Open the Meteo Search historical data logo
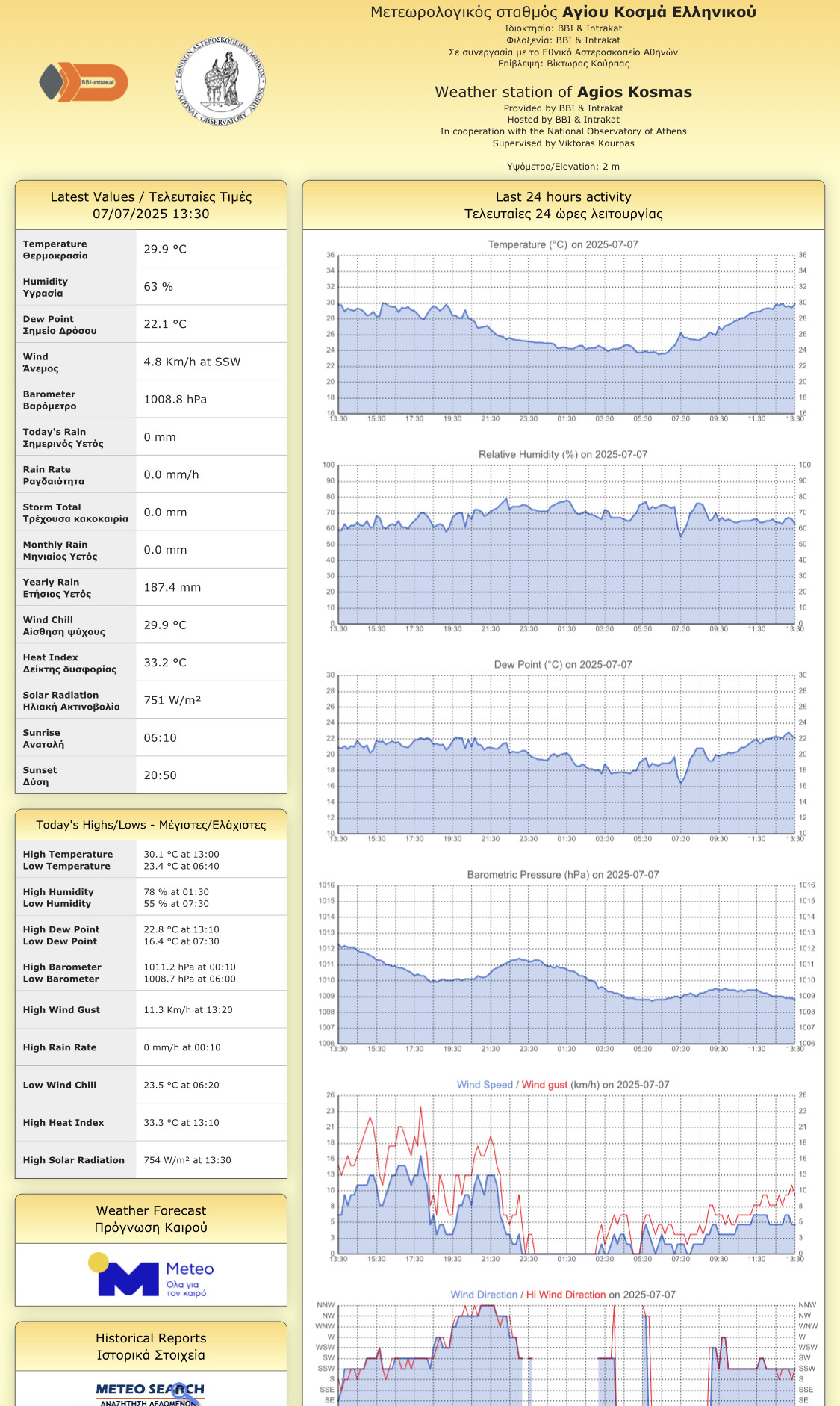This screenshot has height=1406, width=840. click(151, 1393)
